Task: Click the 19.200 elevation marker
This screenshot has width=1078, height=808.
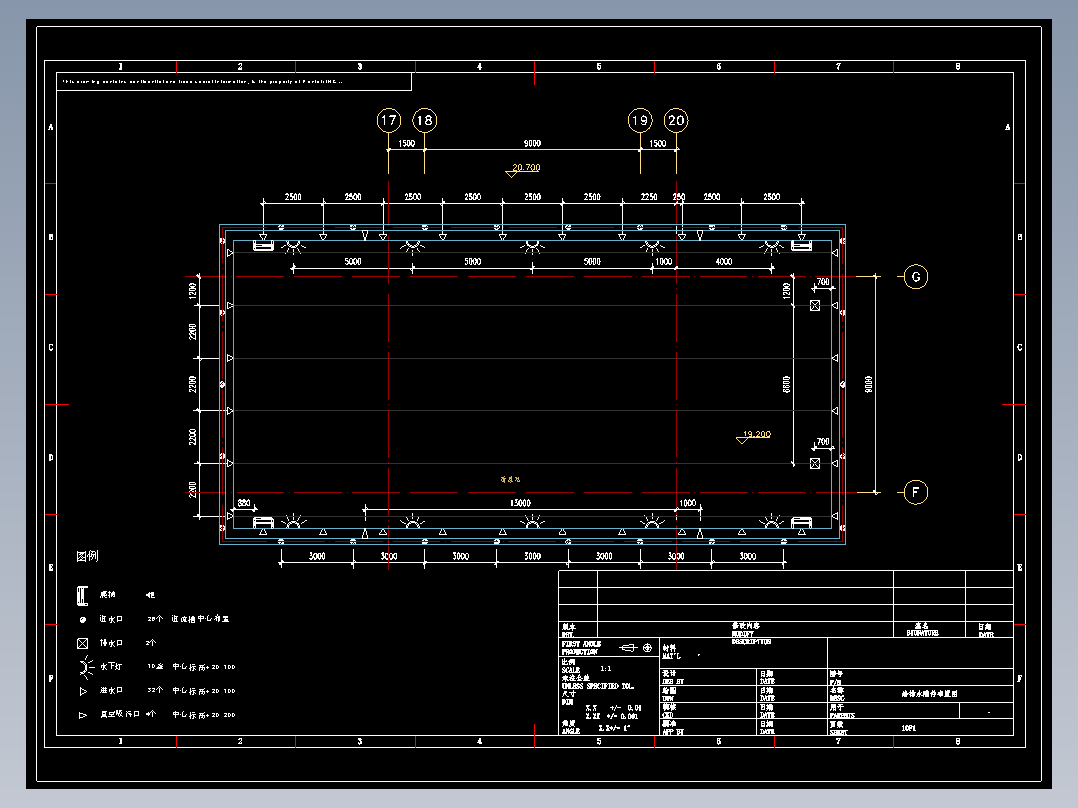Action: click(x=754, y=436)
